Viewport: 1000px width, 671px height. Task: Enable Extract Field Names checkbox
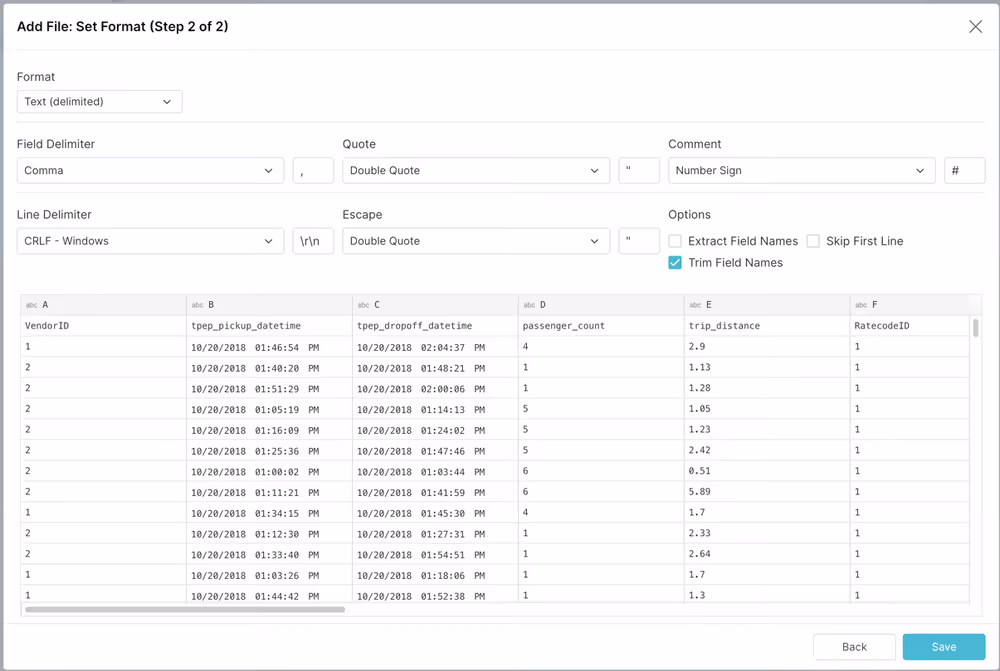pyautogui.click(x=675, y=241)
